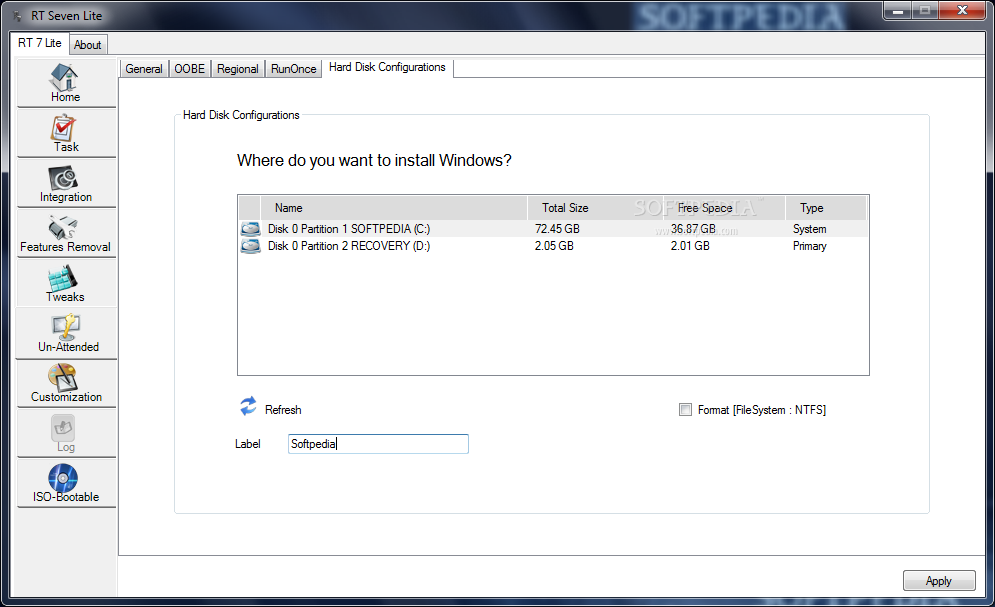Open the RunOnce tab
Image resolution: width=995 pixels, height=607 pixels.
tap(293, 69)
